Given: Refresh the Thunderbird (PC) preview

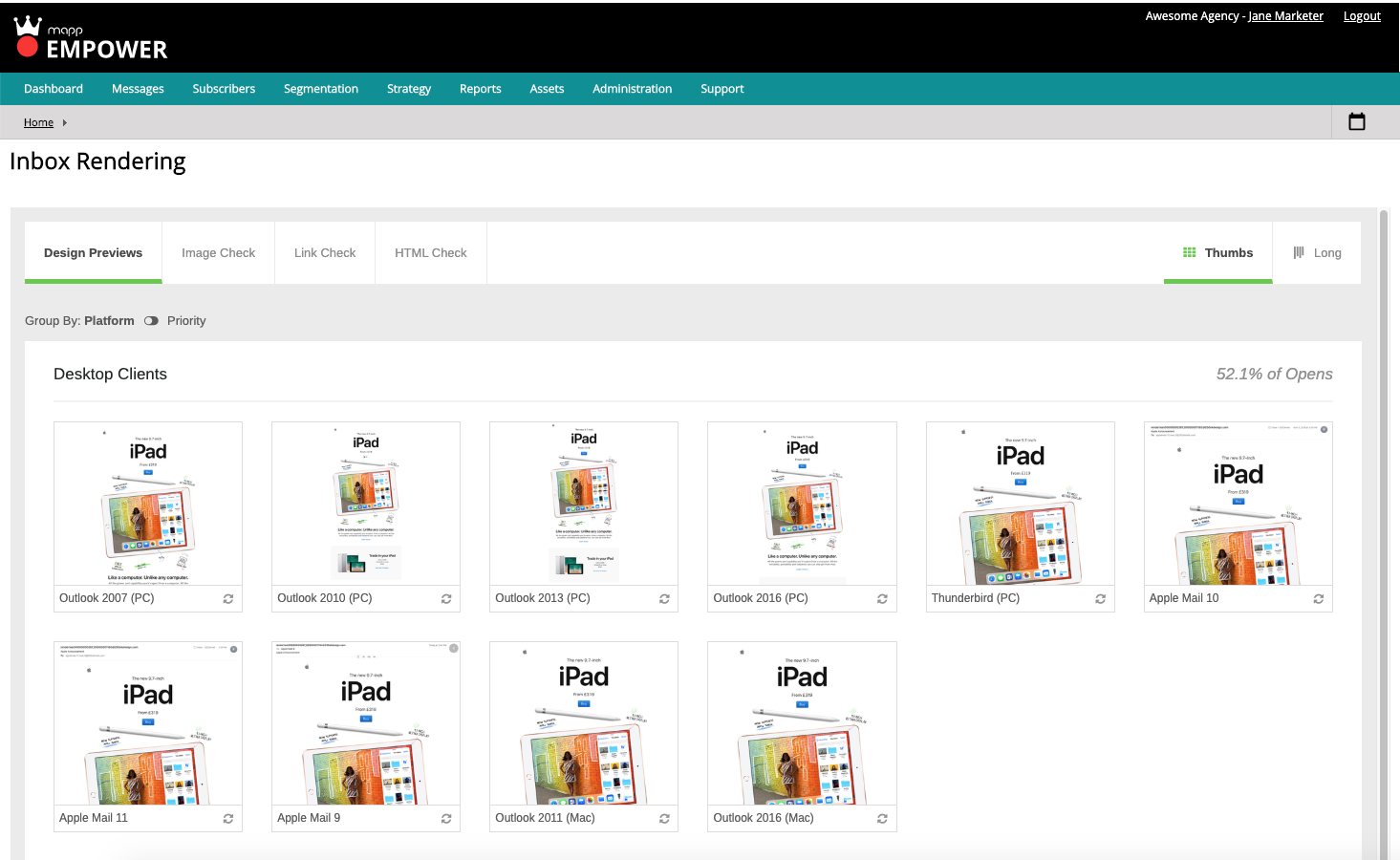Looking at the screenshot, I should (1100, 599).
